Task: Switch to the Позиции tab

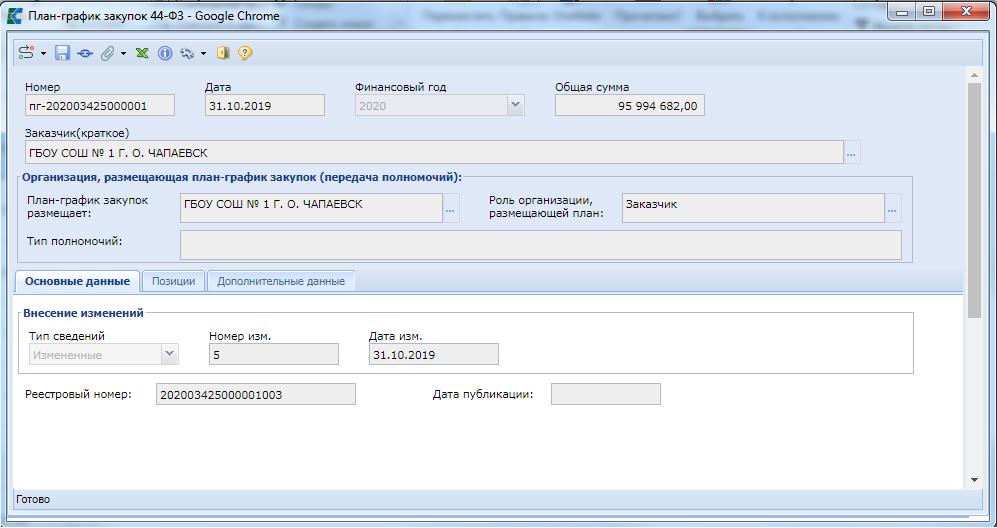Action: click(173, 281)
